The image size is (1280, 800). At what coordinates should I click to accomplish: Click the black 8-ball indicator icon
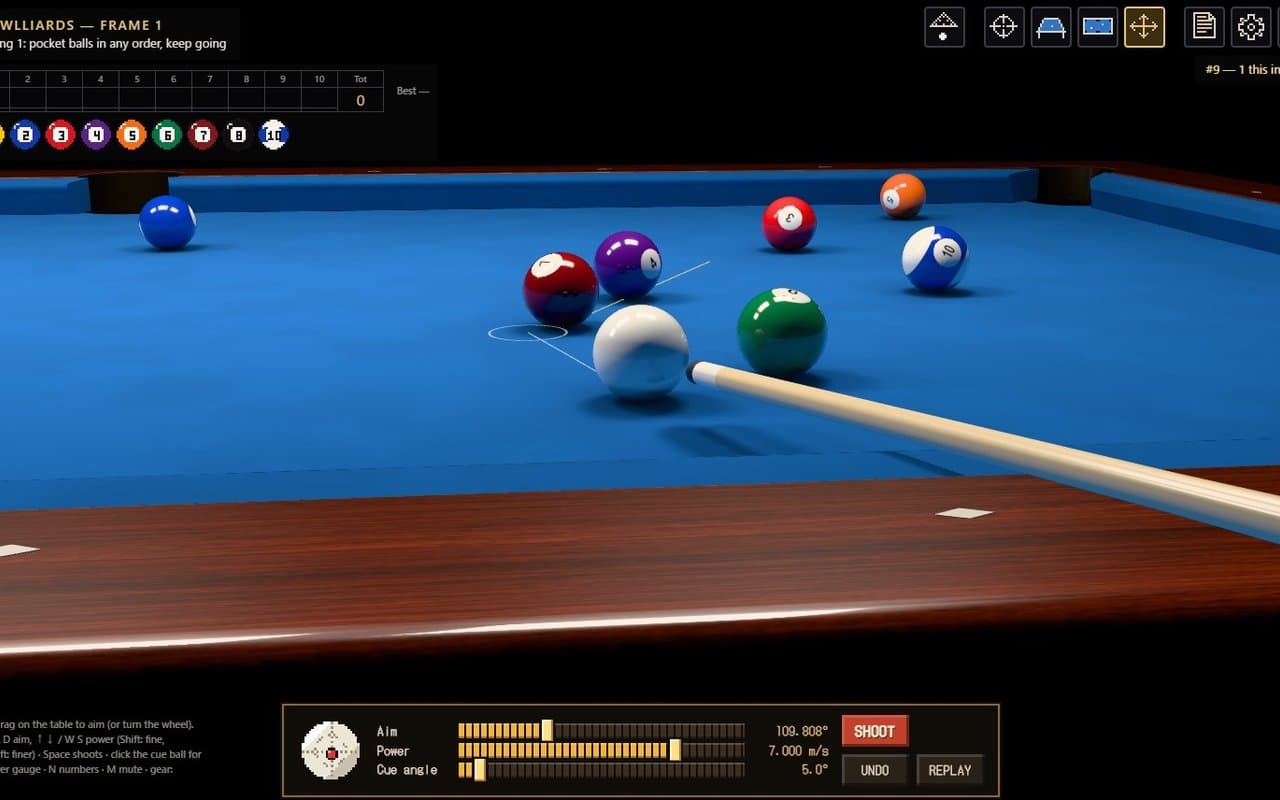pyautogui.click(x=238, y=134)
